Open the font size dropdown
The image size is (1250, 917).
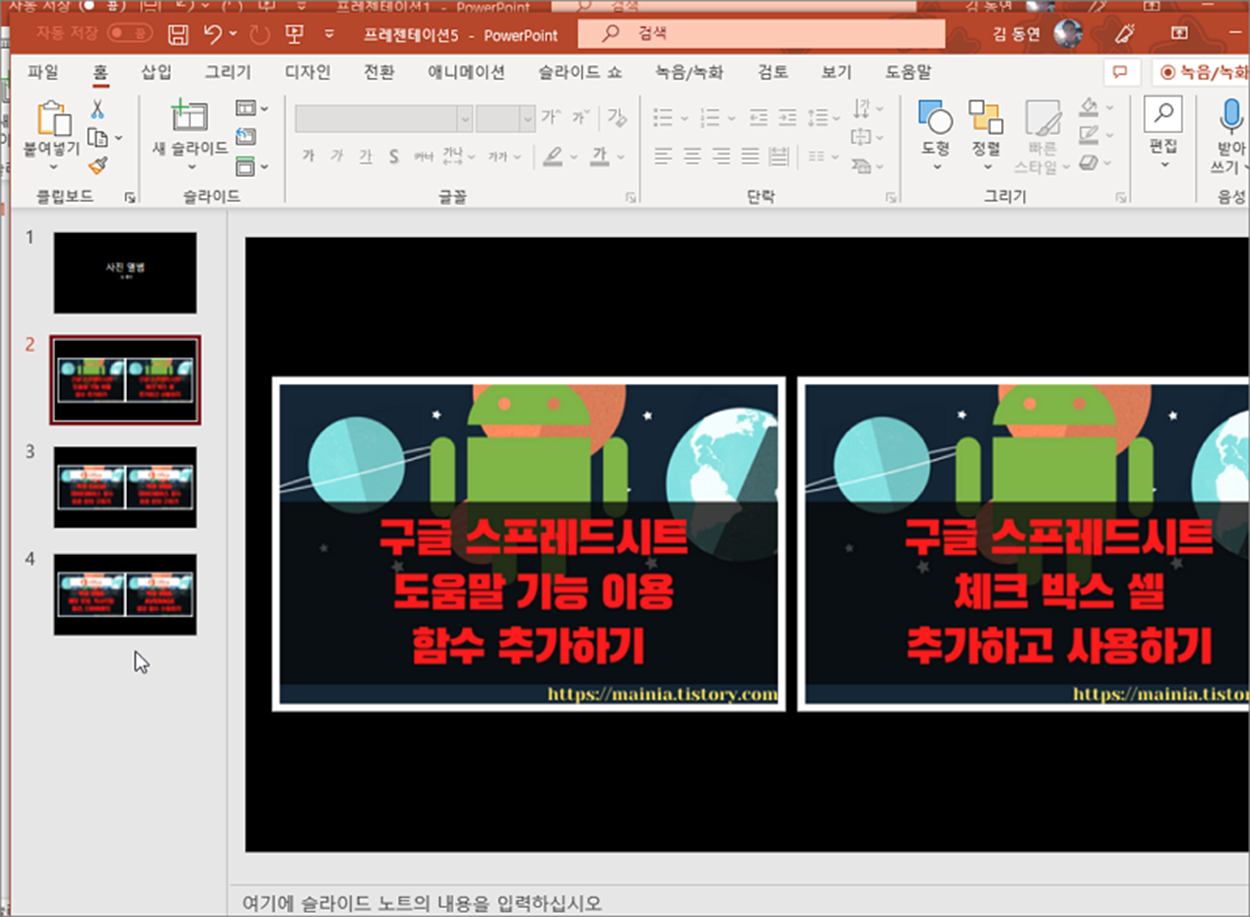click(528, 118)
